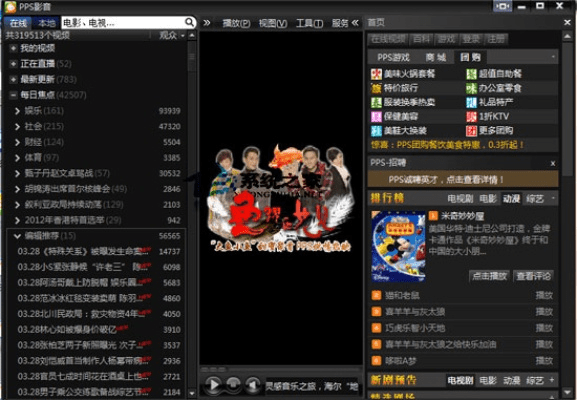Open the 服装换季热卖 icon

(376, 102)
